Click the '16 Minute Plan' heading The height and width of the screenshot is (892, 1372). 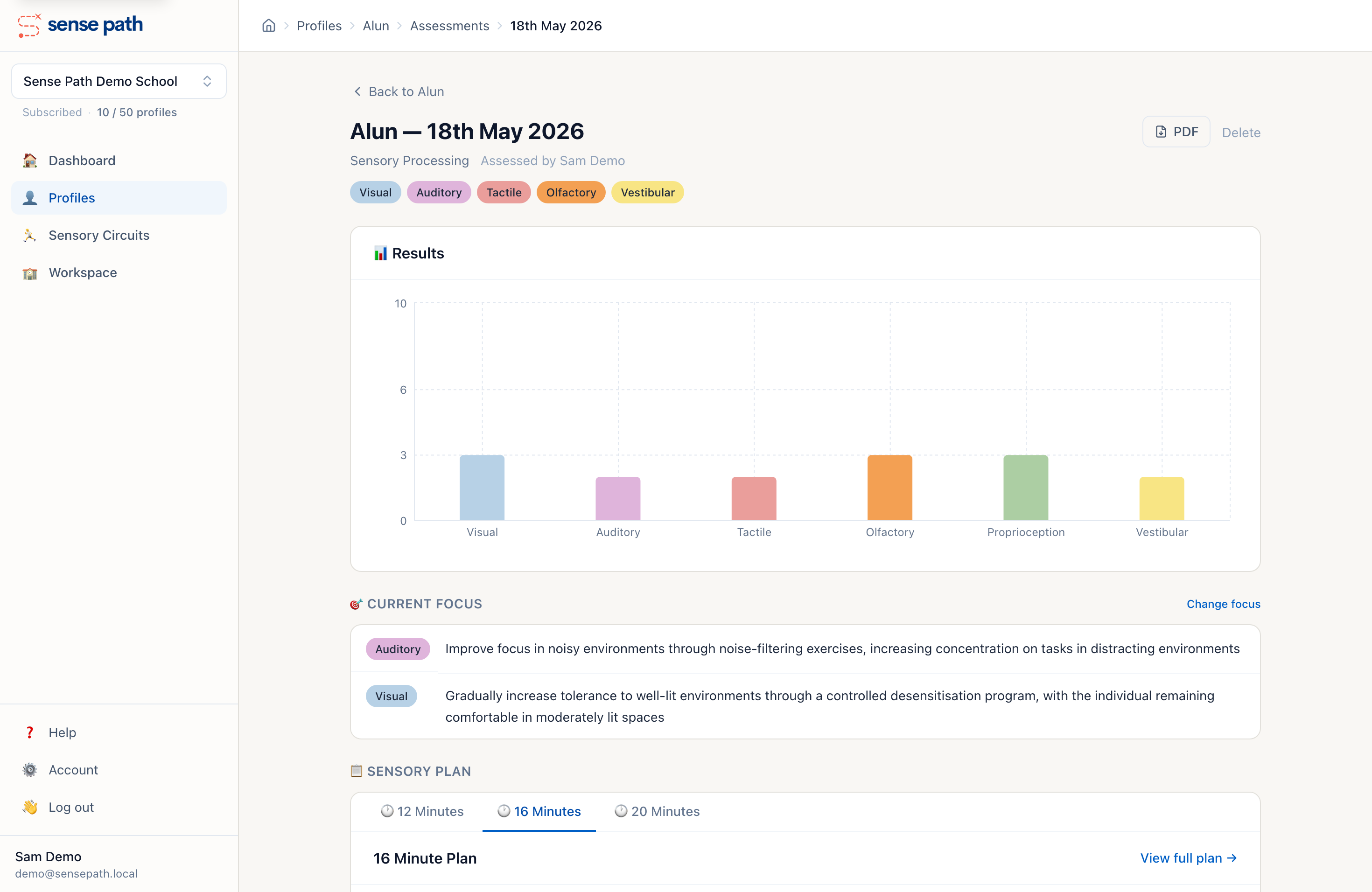click(425, 858)
